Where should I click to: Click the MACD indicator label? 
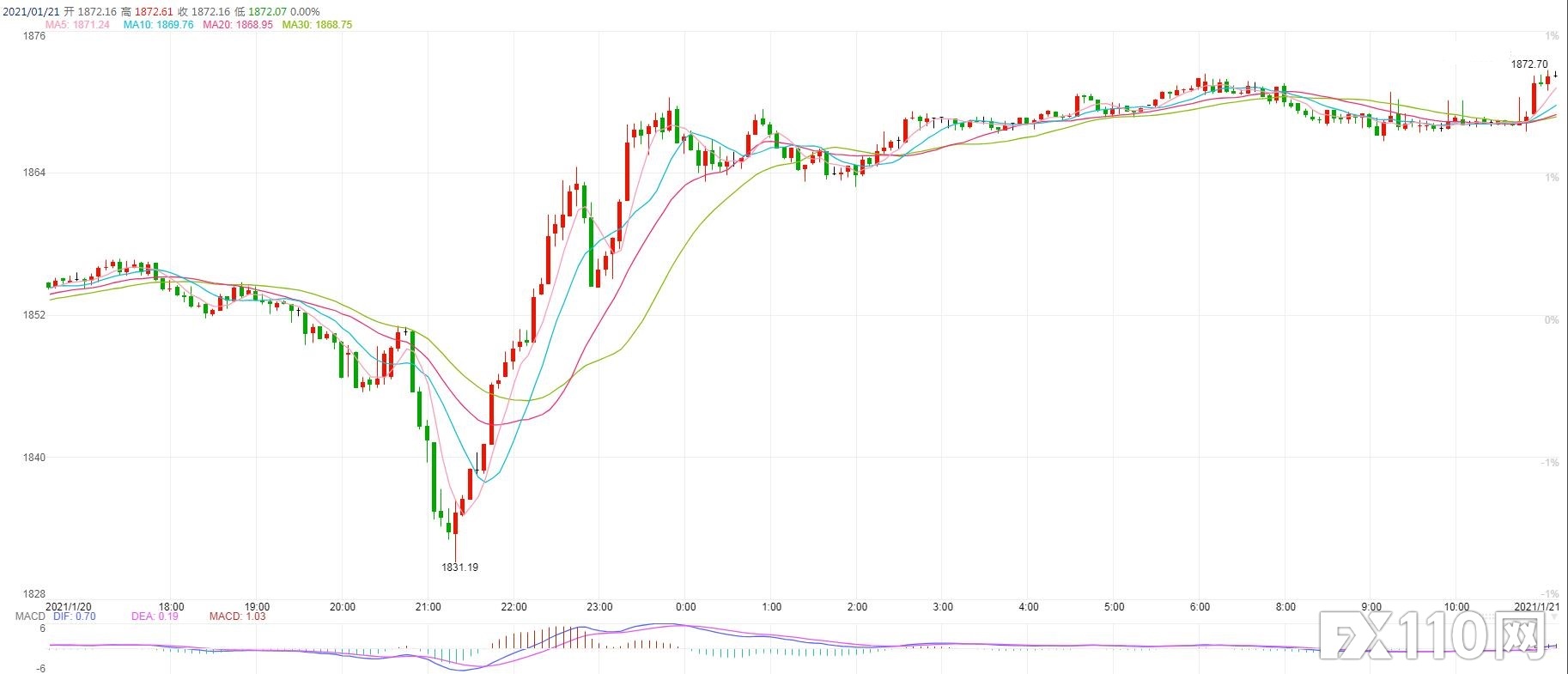point(30,616)
